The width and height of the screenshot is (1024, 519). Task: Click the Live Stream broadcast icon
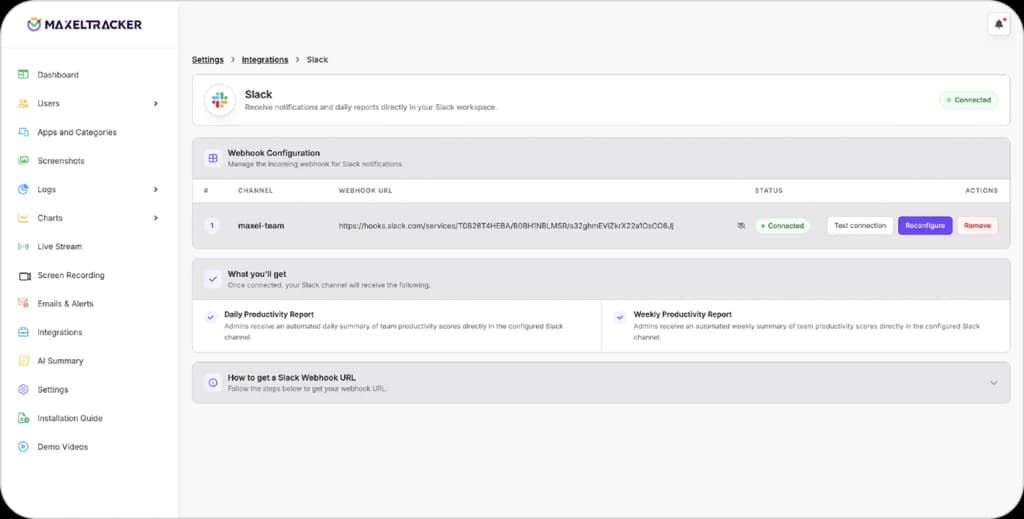pyautogui.click(x=24, y=247)
